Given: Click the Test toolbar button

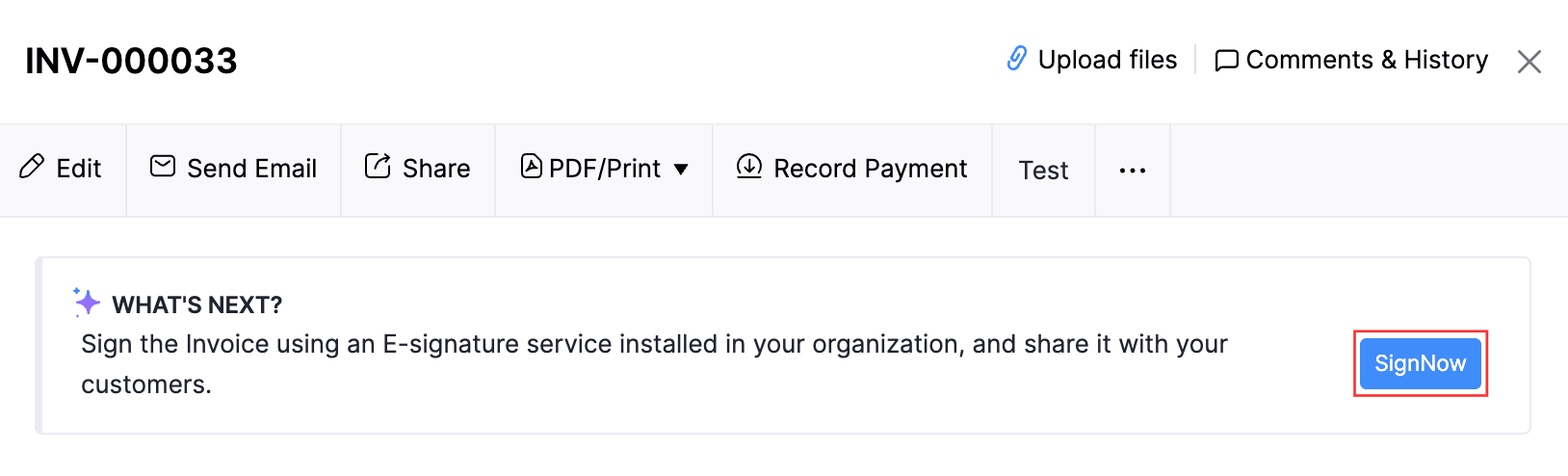Looking at the screenshot, I should (x=1043, y=171).
